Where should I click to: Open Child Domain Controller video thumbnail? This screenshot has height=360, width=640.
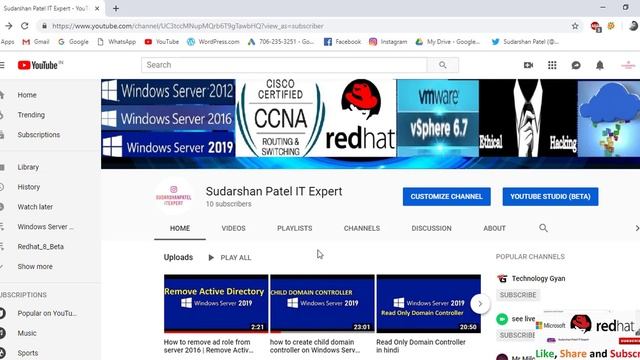322,304
